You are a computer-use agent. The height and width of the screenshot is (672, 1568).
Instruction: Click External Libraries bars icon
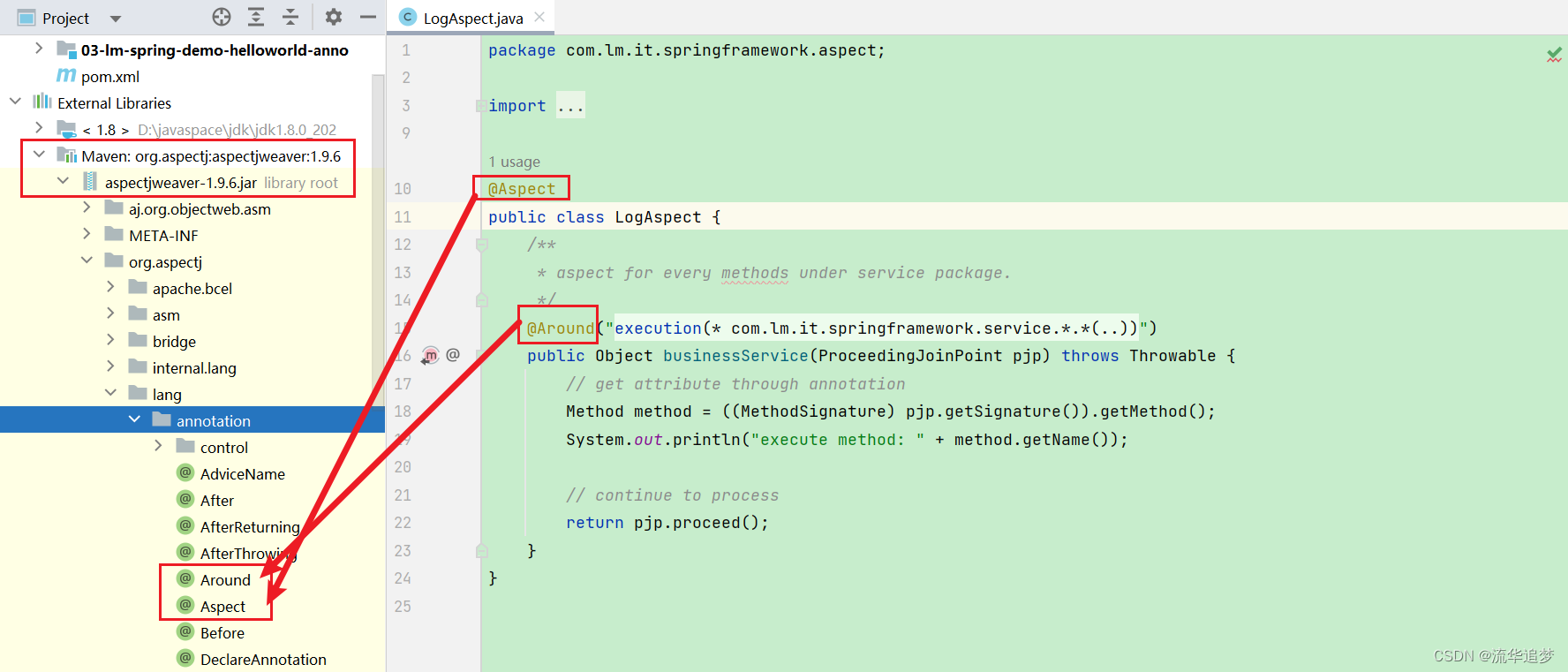click(x=42, y=102)
